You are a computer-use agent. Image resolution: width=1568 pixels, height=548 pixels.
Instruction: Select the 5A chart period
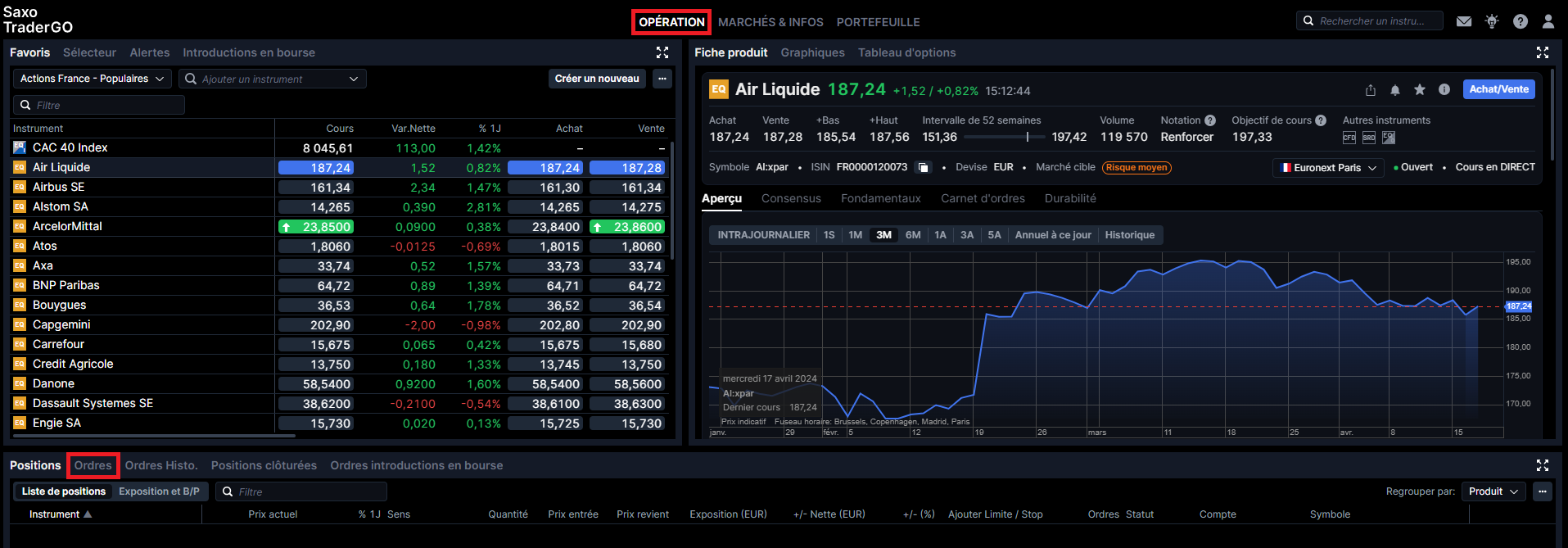[994, 235]
